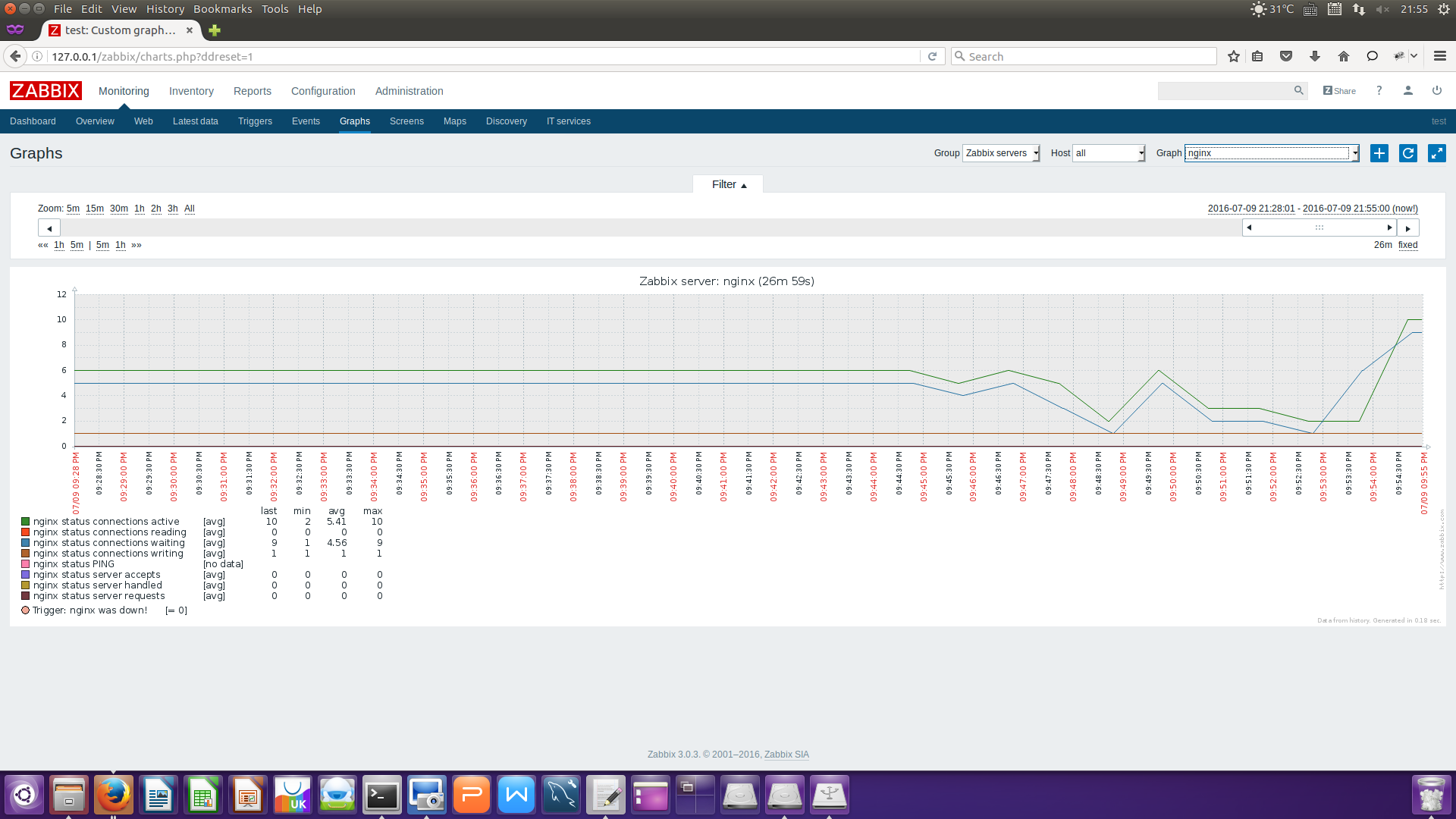Open the Host dropdown showing 'all'
This screenshot has width=1456, height=819.
[x=1109, y=153]
